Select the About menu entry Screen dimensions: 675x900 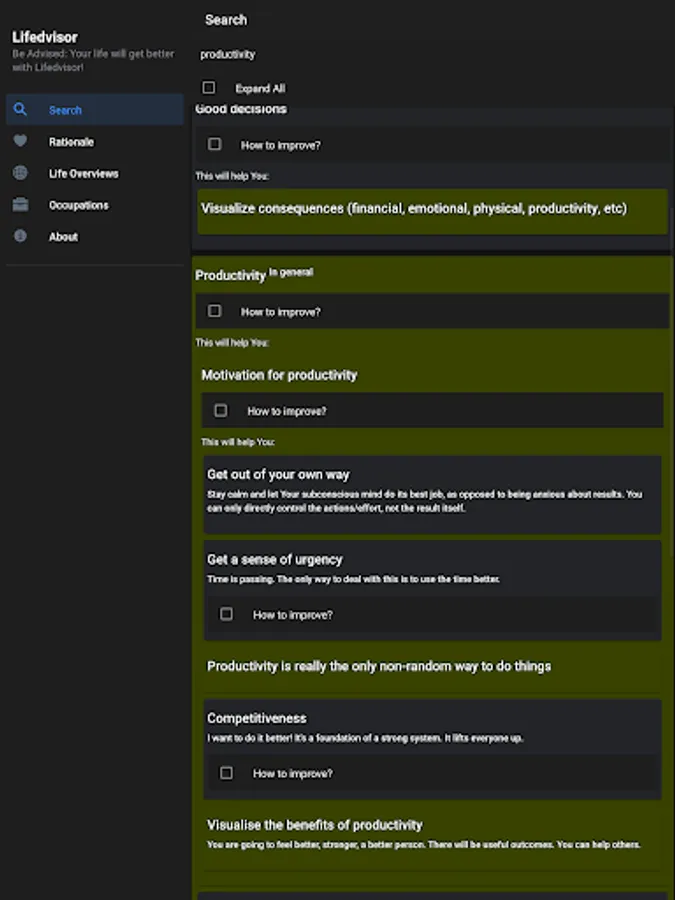tap(63, 237)
